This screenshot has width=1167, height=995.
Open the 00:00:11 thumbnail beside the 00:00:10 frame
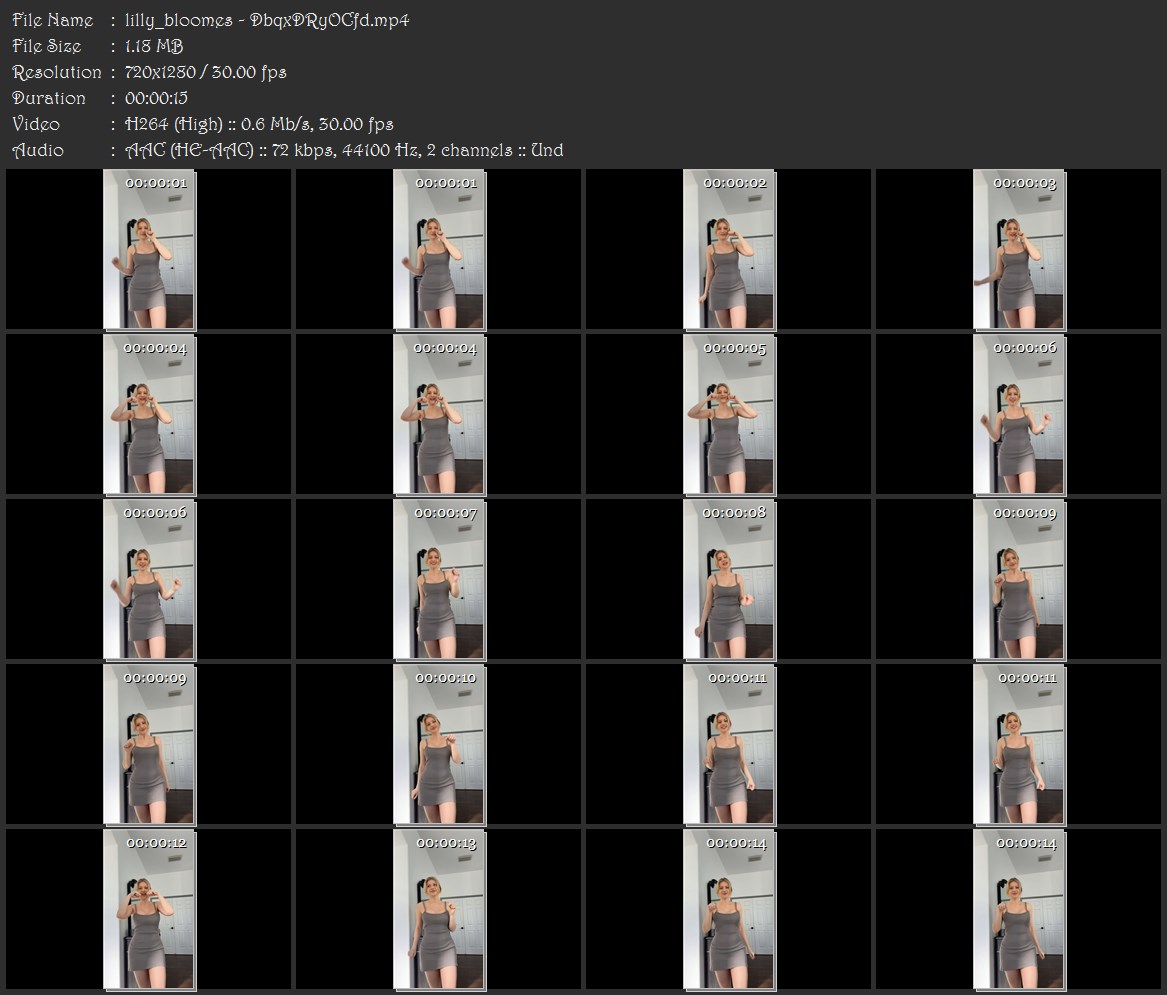[x=729, y=745]
